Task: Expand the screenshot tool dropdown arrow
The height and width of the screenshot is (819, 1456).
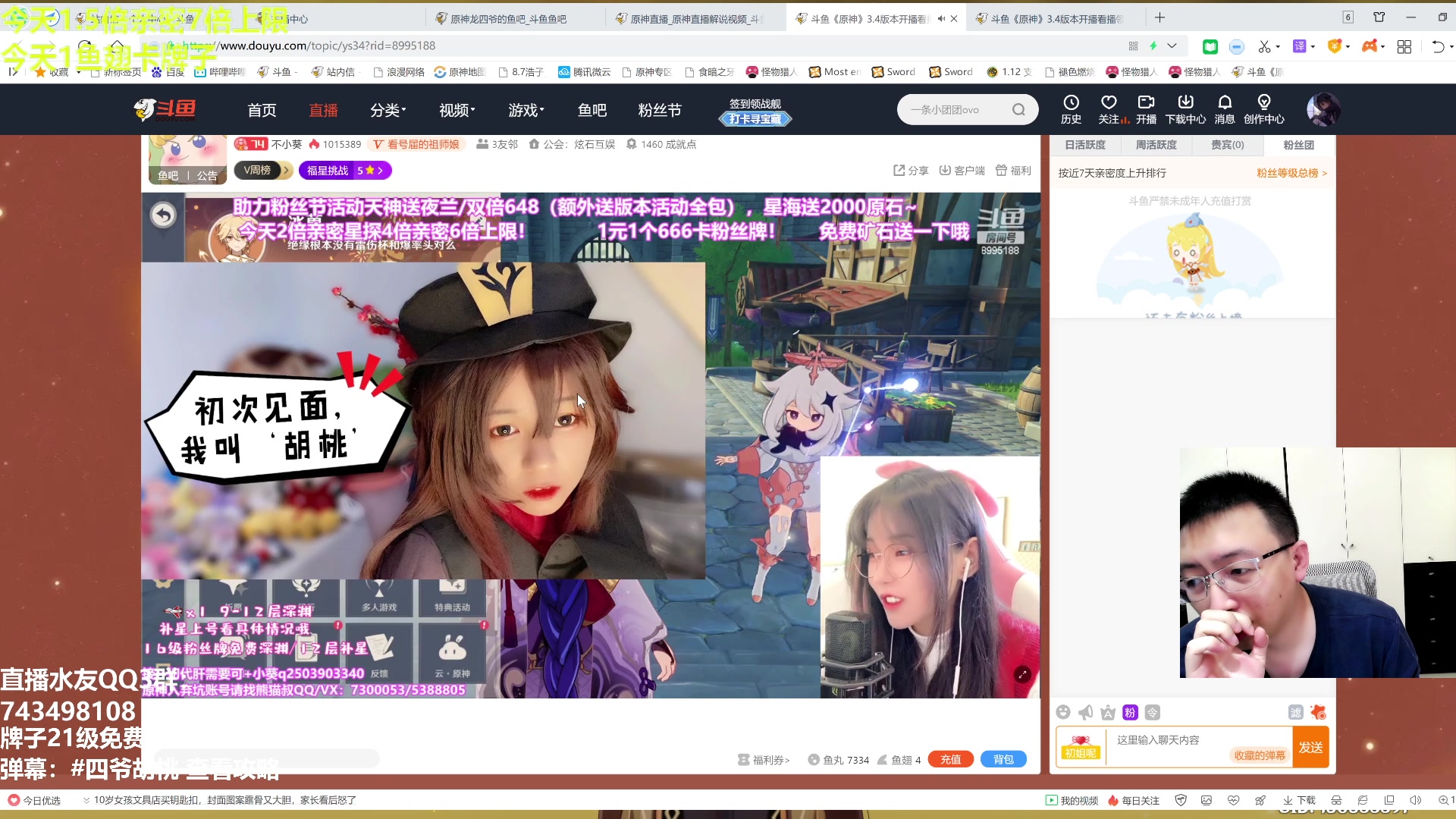Action: [x=1278, y=47]
